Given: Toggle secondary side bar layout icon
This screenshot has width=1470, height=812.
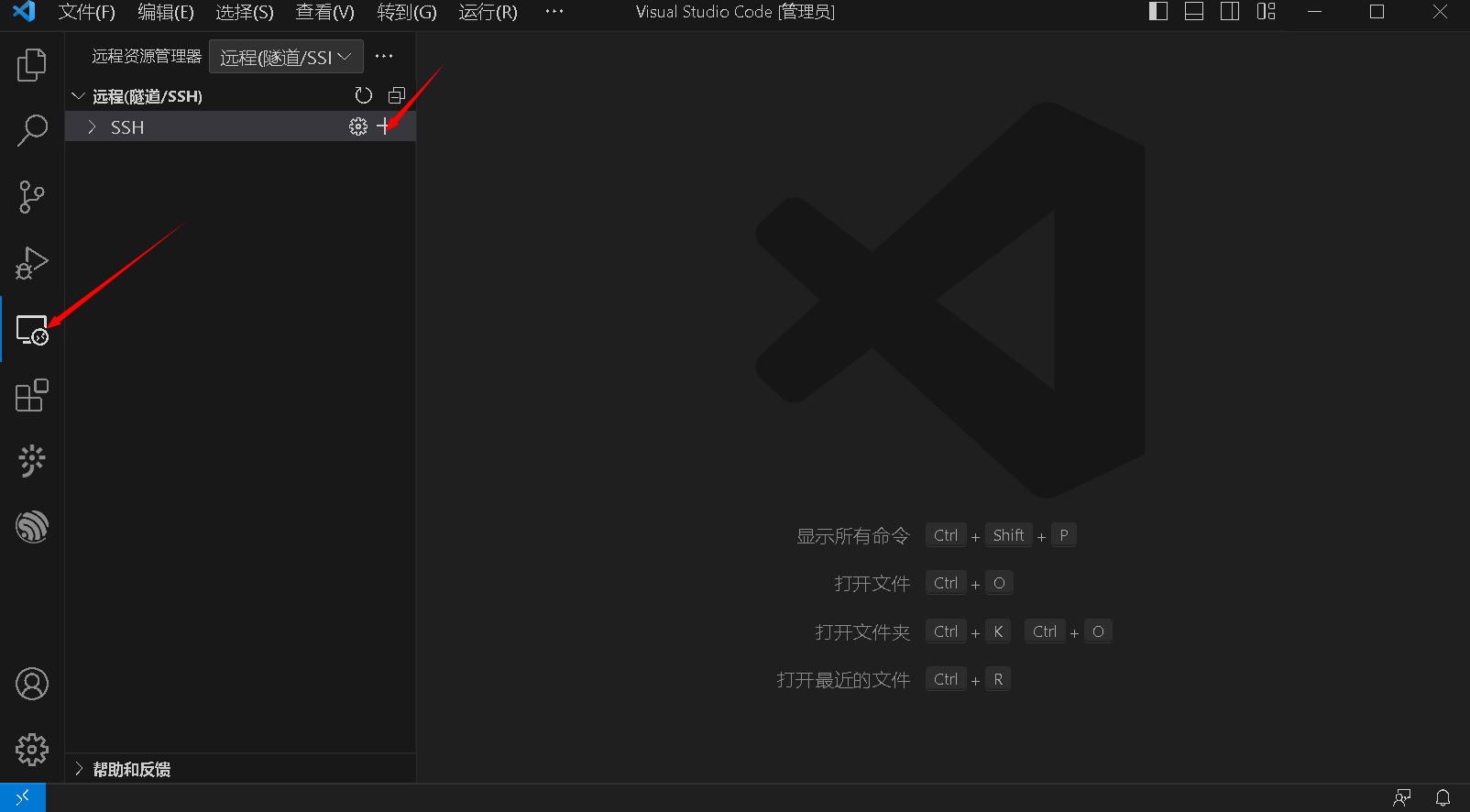Looking at the screenshot, I should 1230,12.
